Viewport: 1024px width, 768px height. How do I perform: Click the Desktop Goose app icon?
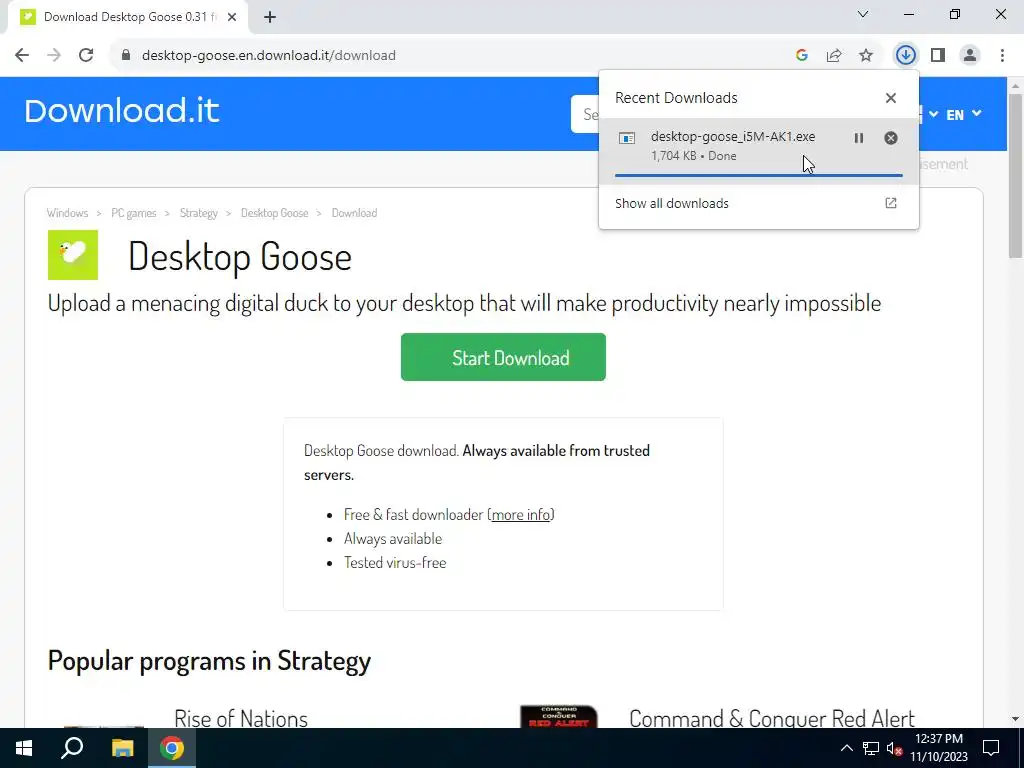[x=72, y=255]
